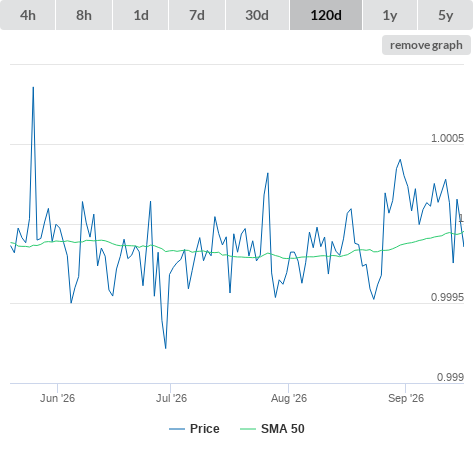The image size is (474, 455).
Task: Click the highest price spike peak
Action: coord(33,87)
